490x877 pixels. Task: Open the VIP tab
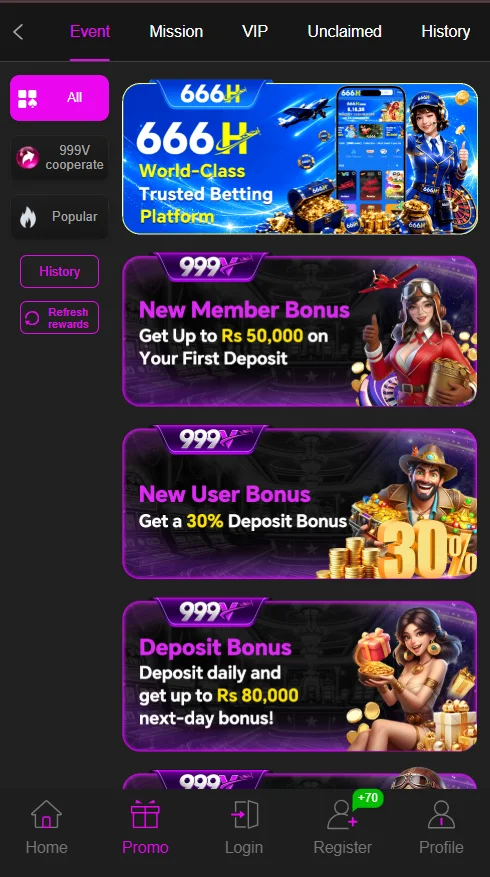coord(255,31)
